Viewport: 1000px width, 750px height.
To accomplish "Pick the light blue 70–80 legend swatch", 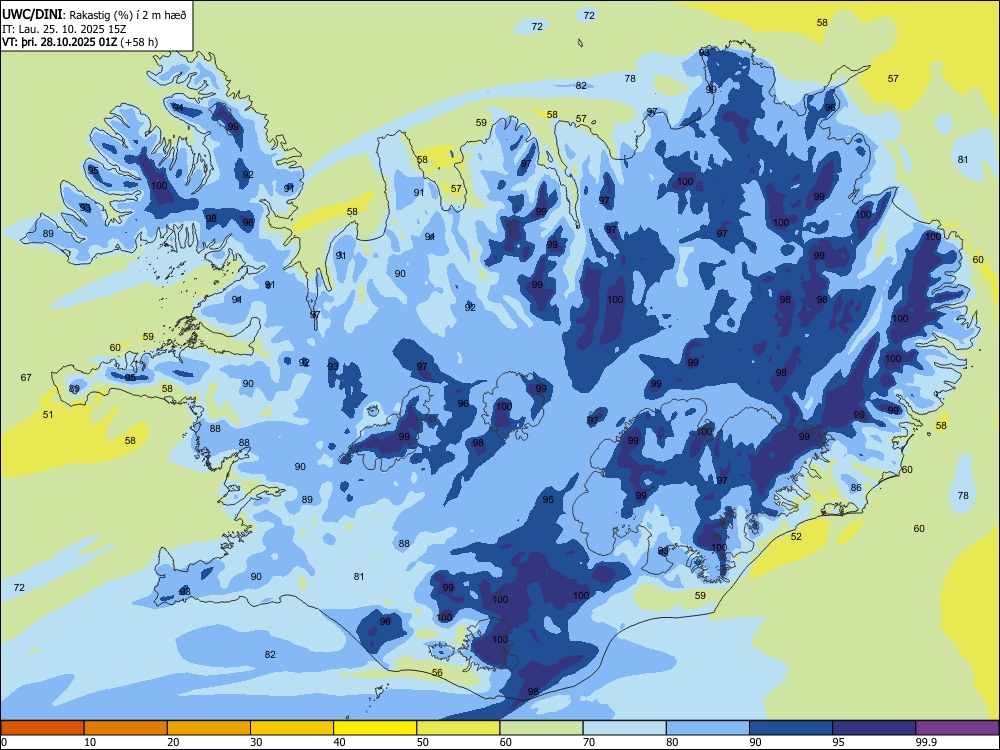I will [624, 728].
